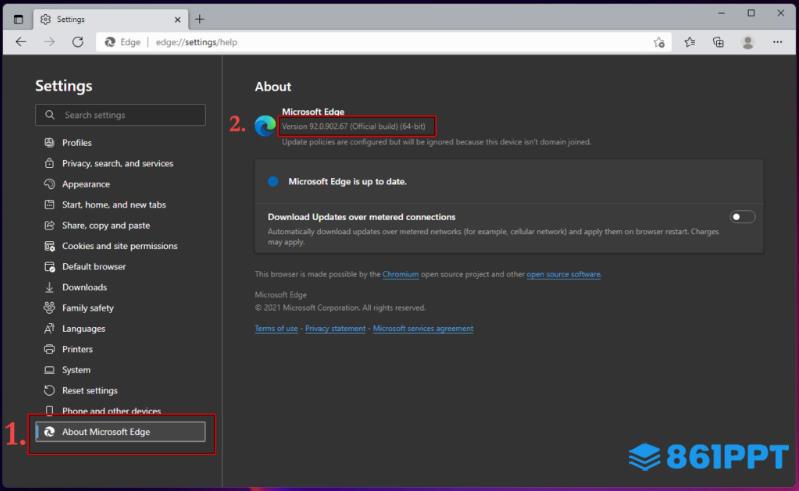799x491 pixels.
Task: Open the Microsoft services agreement link
Action: pyautogui.click(x=423, y=329)
